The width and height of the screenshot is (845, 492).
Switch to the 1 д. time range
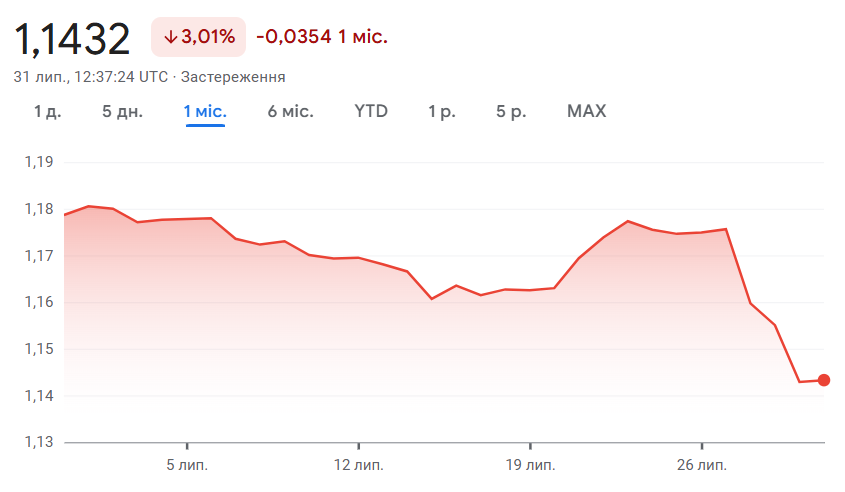coord(47,111)
